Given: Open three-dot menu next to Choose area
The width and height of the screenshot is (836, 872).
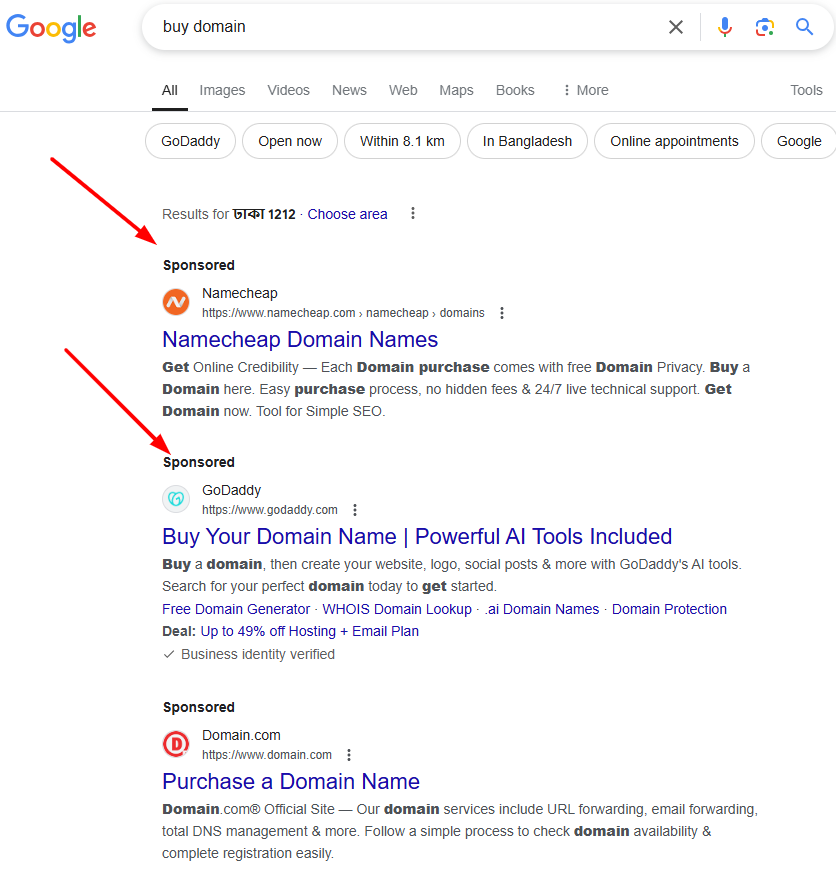Looking at the screenshot, I should (413, 214).
